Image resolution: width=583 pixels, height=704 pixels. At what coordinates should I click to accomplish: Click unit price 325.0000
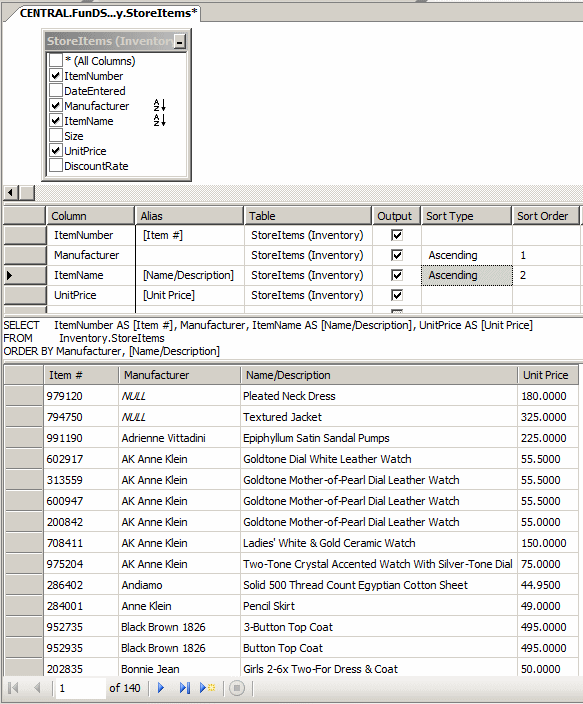(548, 417)
